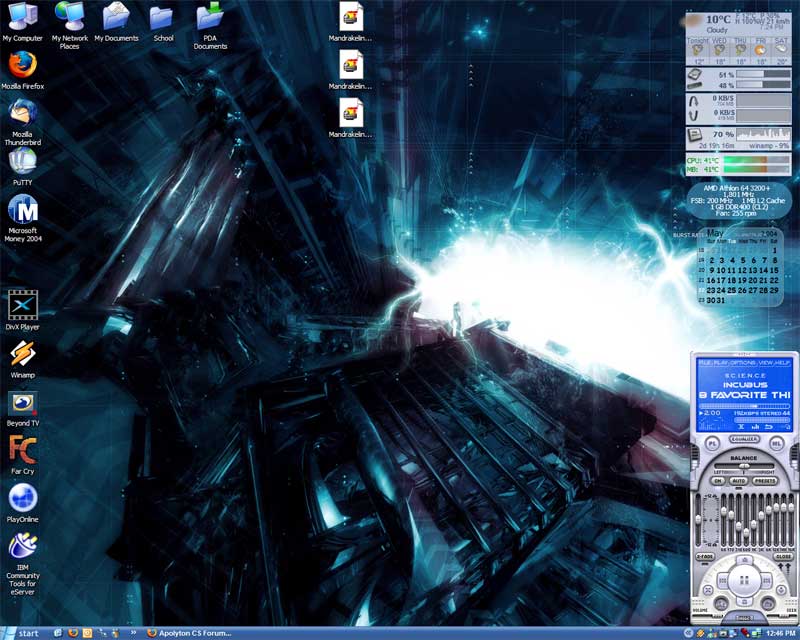This screenshot has width=800, height=640.
Task: Expand the Quick Launch overflow chevron
Action: (x=134, y=633)
